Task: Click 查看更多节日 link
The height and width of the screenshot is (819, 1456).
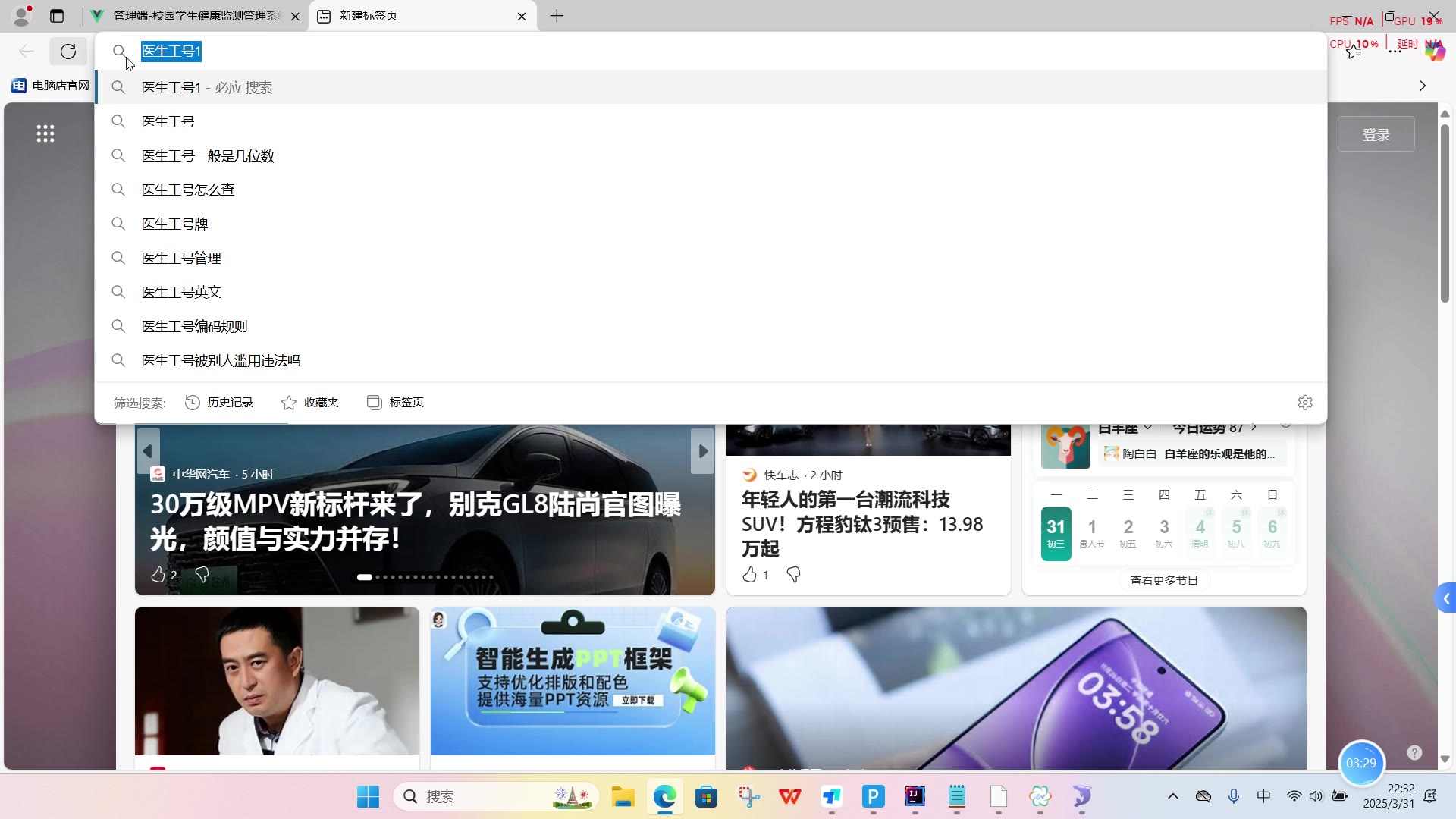Action: [x=1163, y=580]
